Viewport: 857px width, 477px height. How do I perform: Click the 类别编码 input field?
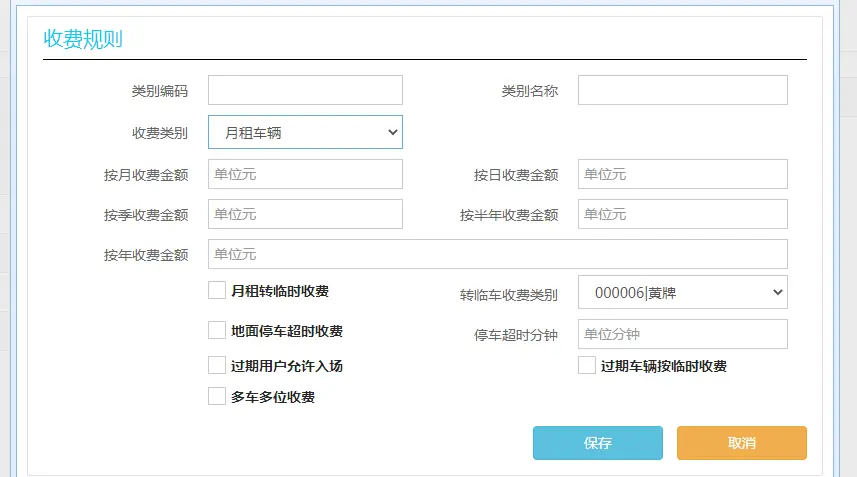305,90
